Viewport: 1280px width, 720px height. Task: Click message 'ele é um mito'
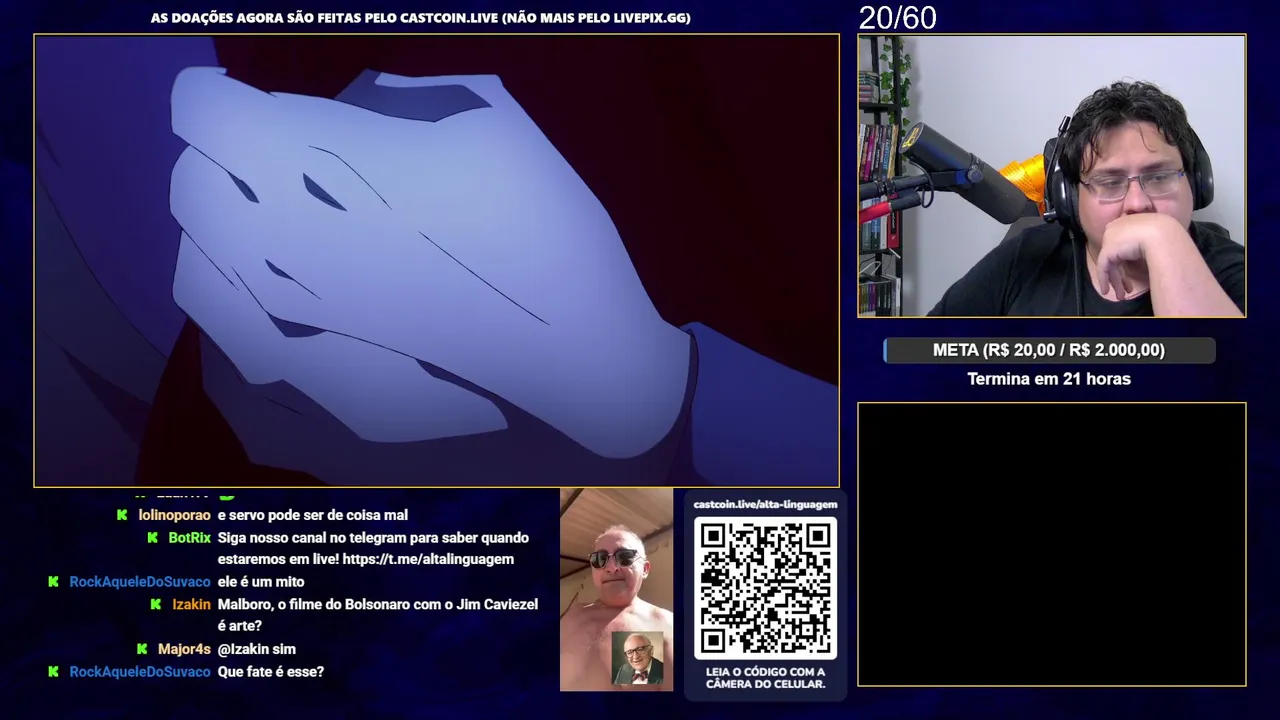coord(261,582)
